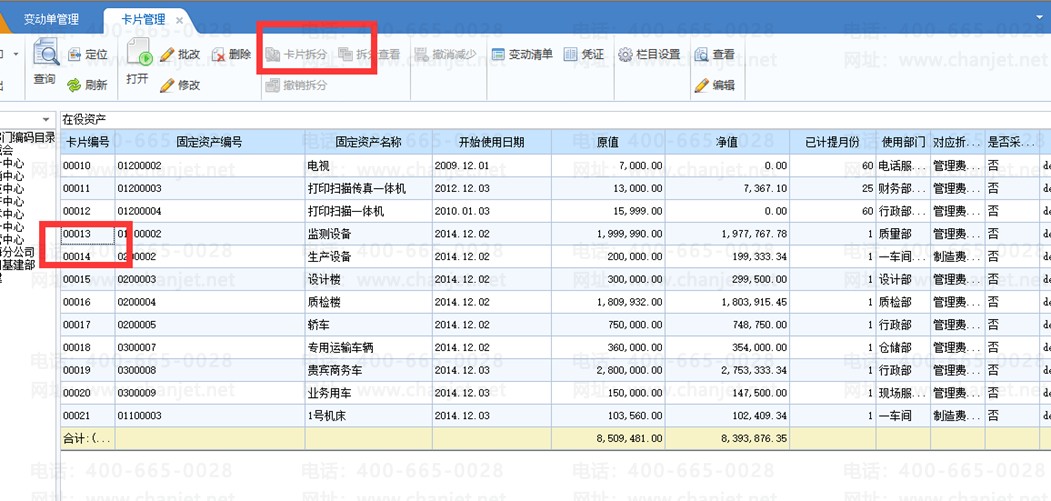Viewport: 1051px width, 501px height.
Task: Click the asset name 设计楼
Action: coord(324,280)
